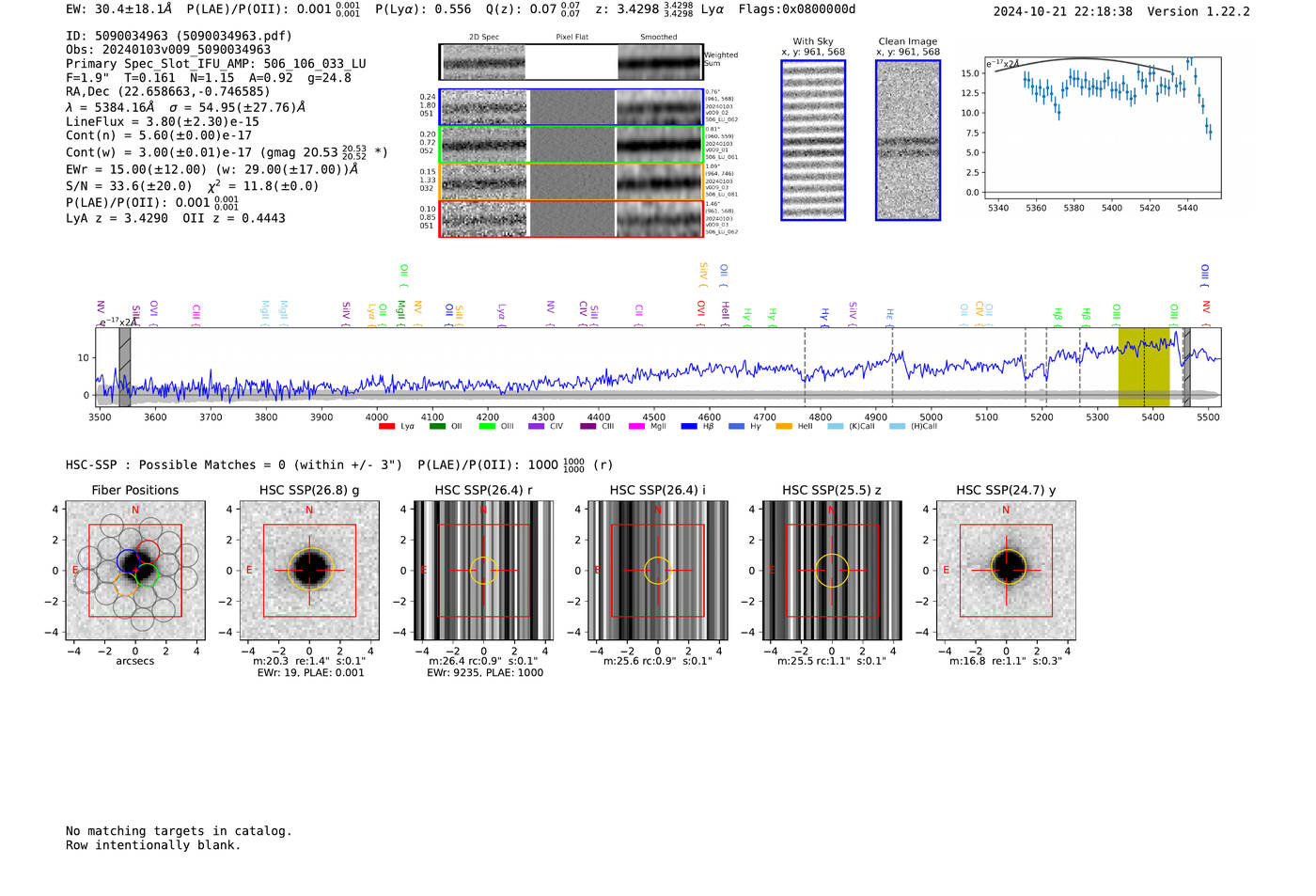The image size is (1316, 896).
Task: Click the λ = 5384.16Å wavelength line
Action: tap(185, 107)
